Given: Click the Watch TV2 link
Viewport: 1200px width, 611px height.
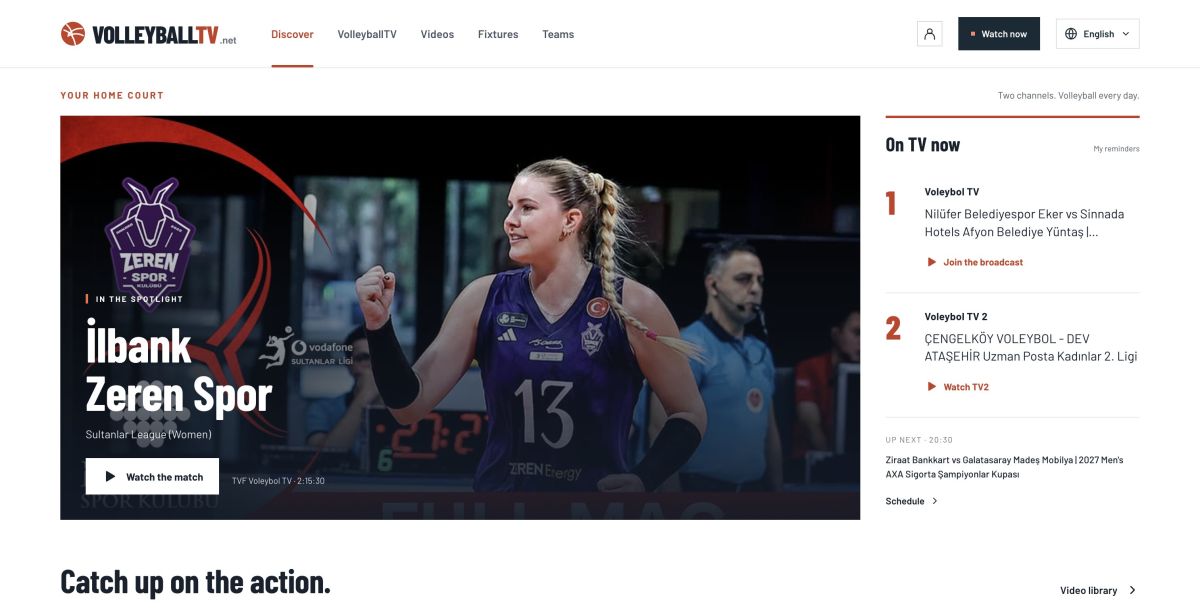Looking at the screenshot, I should [966, 387].
